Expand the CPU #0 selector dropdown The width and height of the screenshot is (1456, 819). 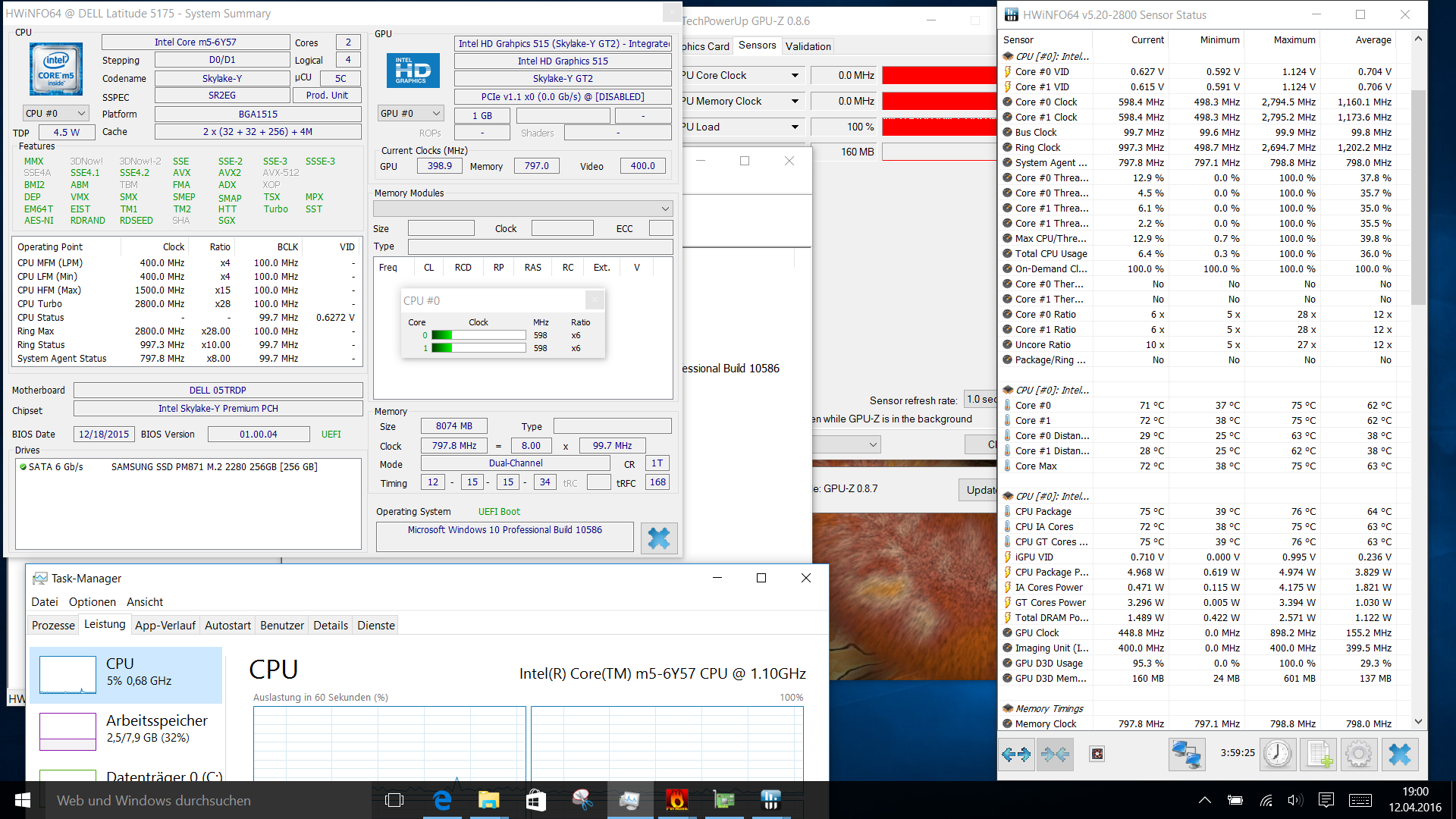click(x=56, y=114)
